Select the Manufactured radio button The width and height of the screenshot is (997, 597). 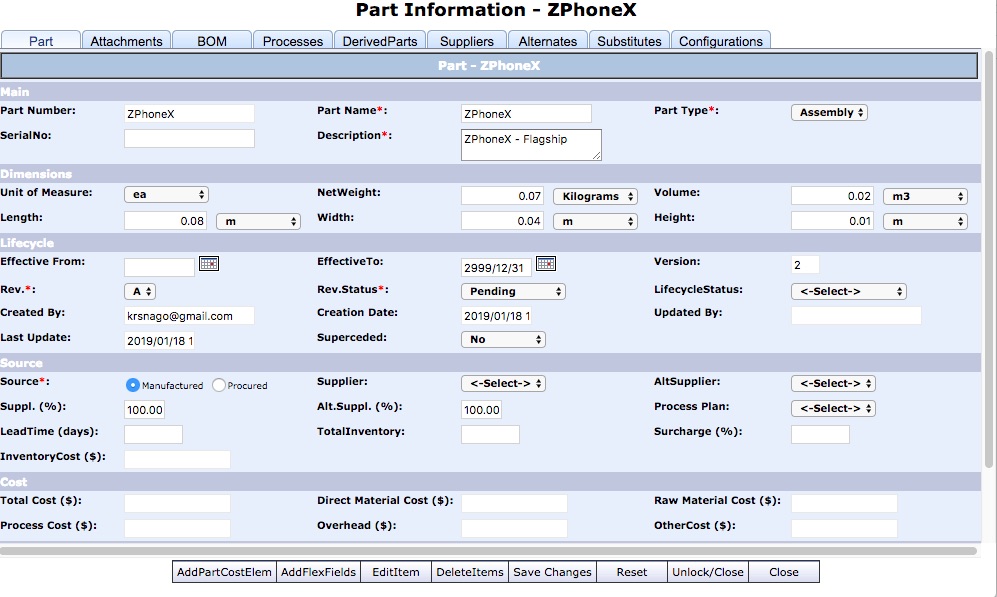pos(133,384)
